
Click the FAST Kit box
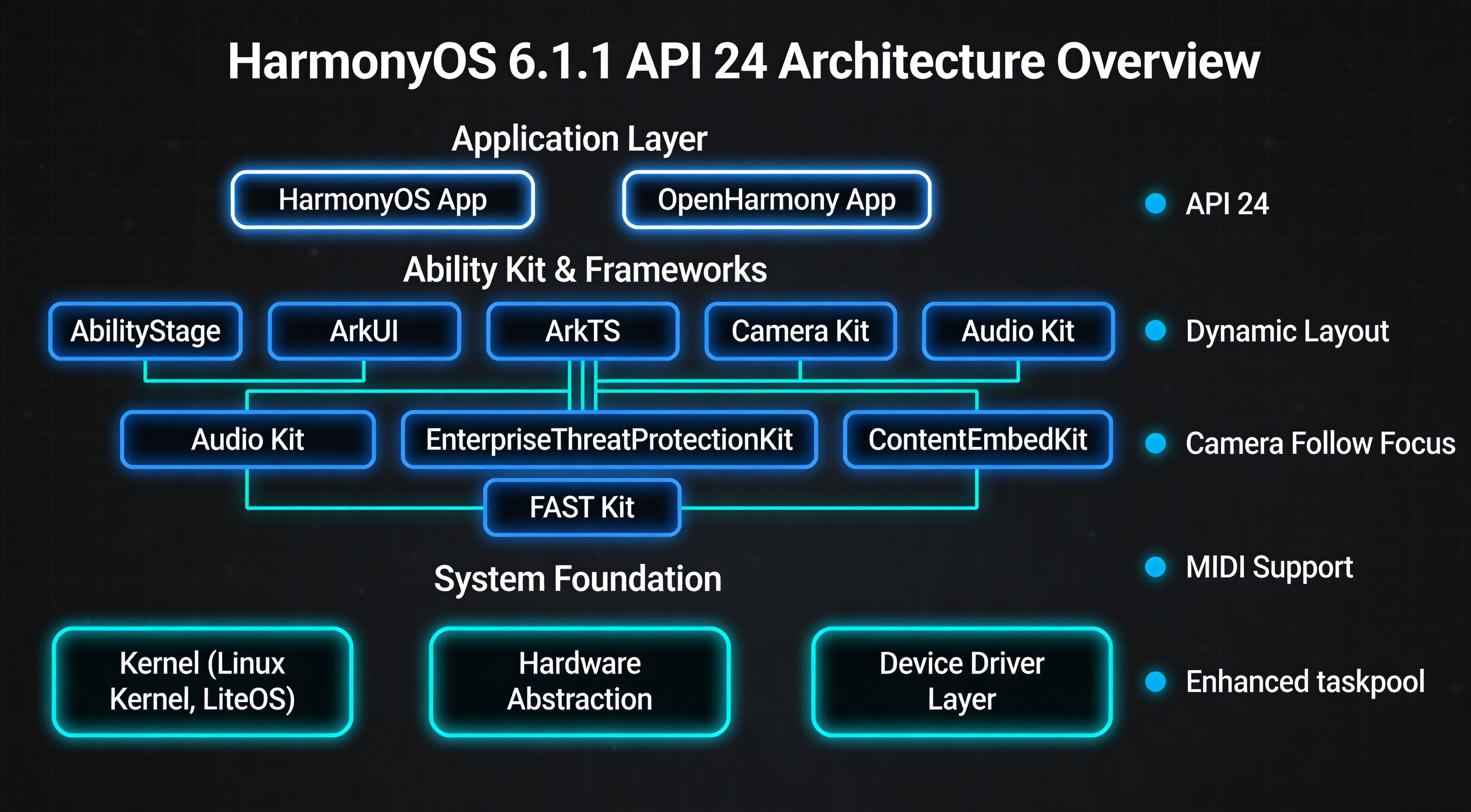point(582,507)
